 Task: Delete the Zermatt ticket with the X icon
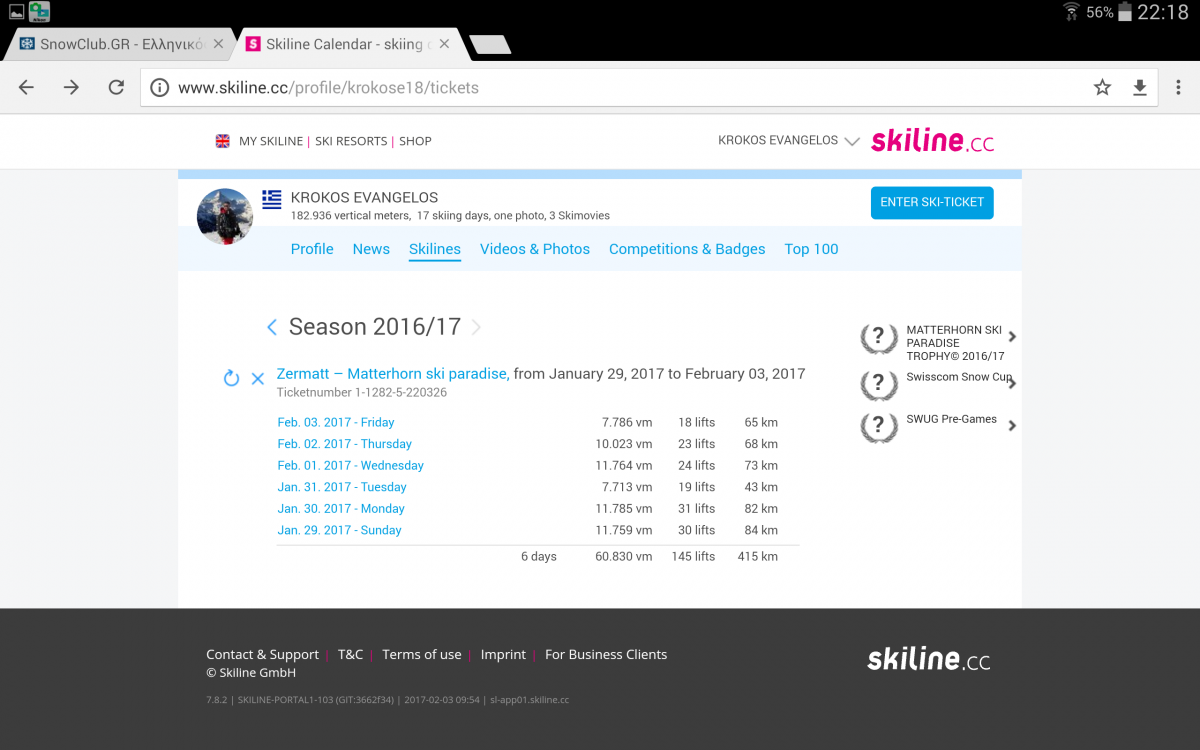click(x=258, y=378)
